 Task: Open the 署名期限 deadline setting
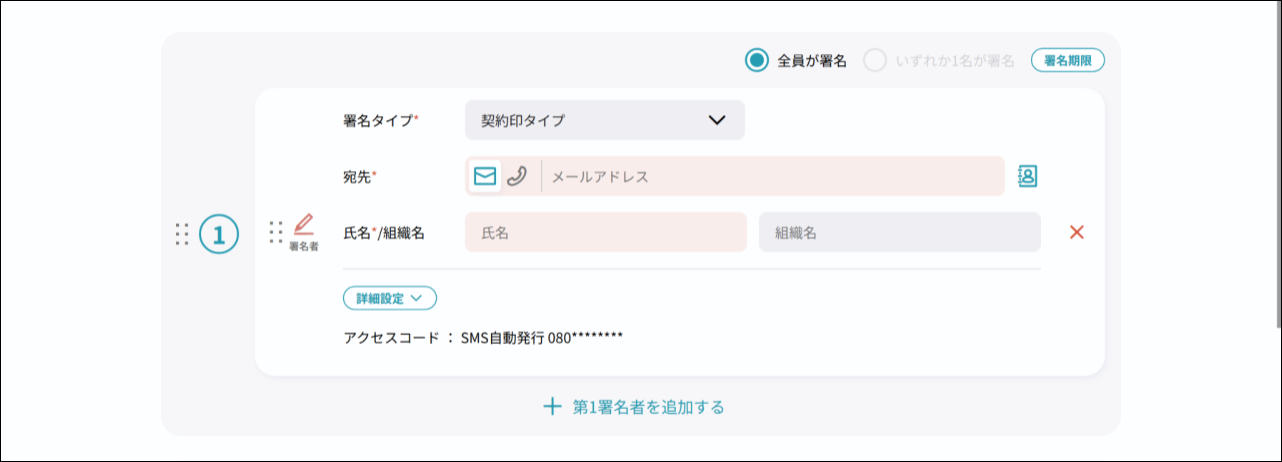coord(1068,61)
